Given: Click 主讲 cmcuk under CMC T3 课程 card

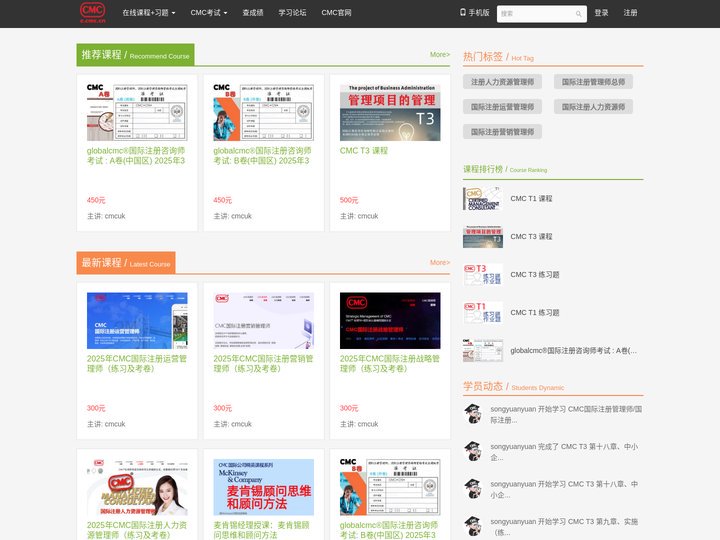Looking at the screenshot, I should point(359,216).
